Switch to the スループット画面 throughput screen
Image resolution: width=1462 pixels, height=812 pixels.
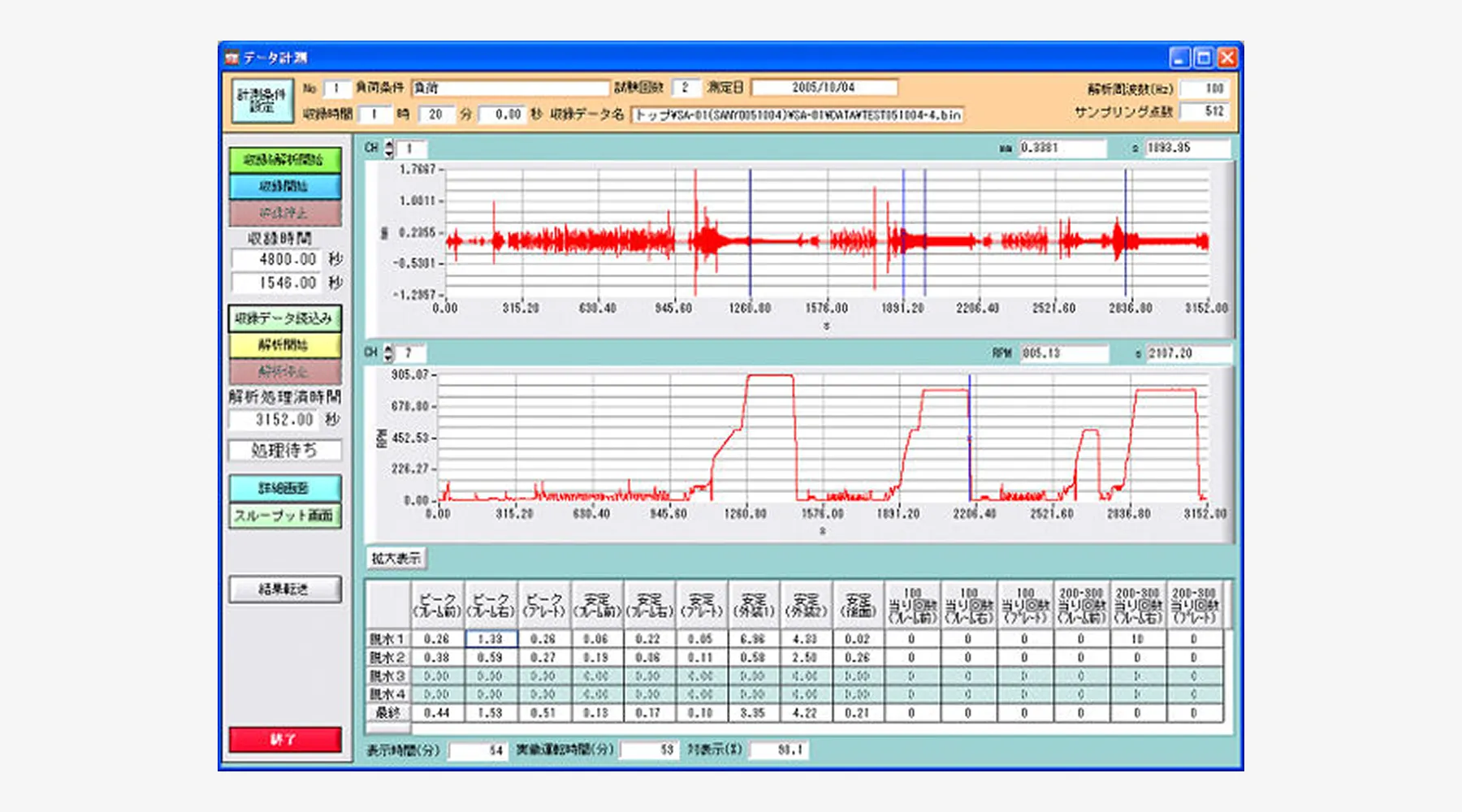(284, 516)
